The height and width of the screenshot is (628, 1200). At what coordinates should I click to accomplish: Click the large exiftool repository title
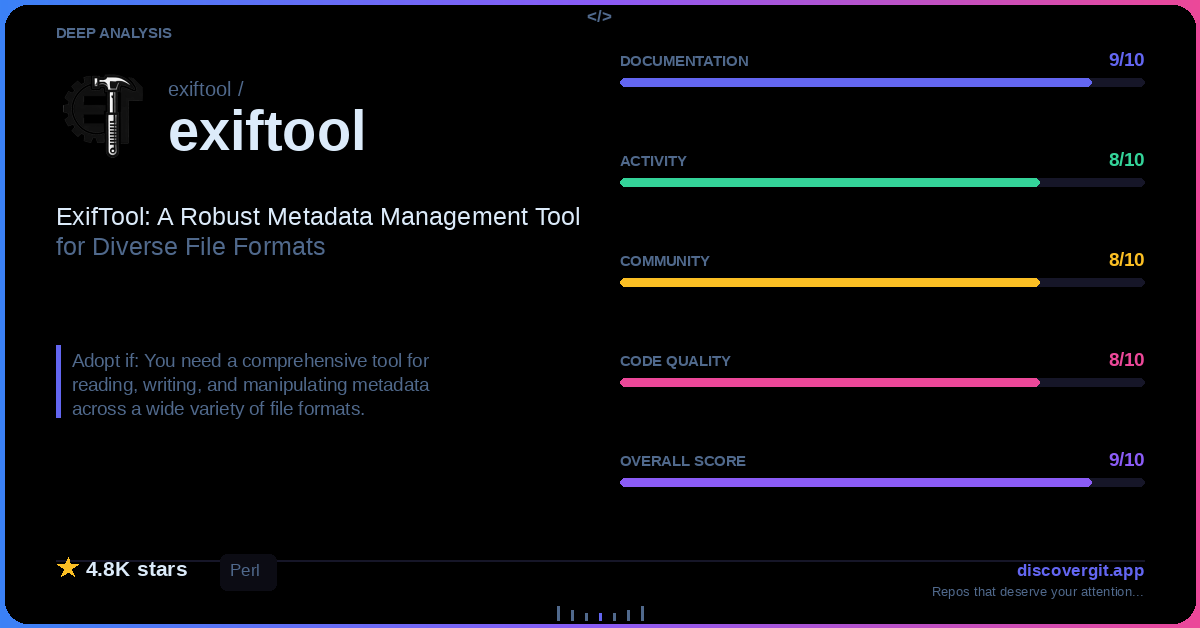pyautogui.click(x=267, y=131)
